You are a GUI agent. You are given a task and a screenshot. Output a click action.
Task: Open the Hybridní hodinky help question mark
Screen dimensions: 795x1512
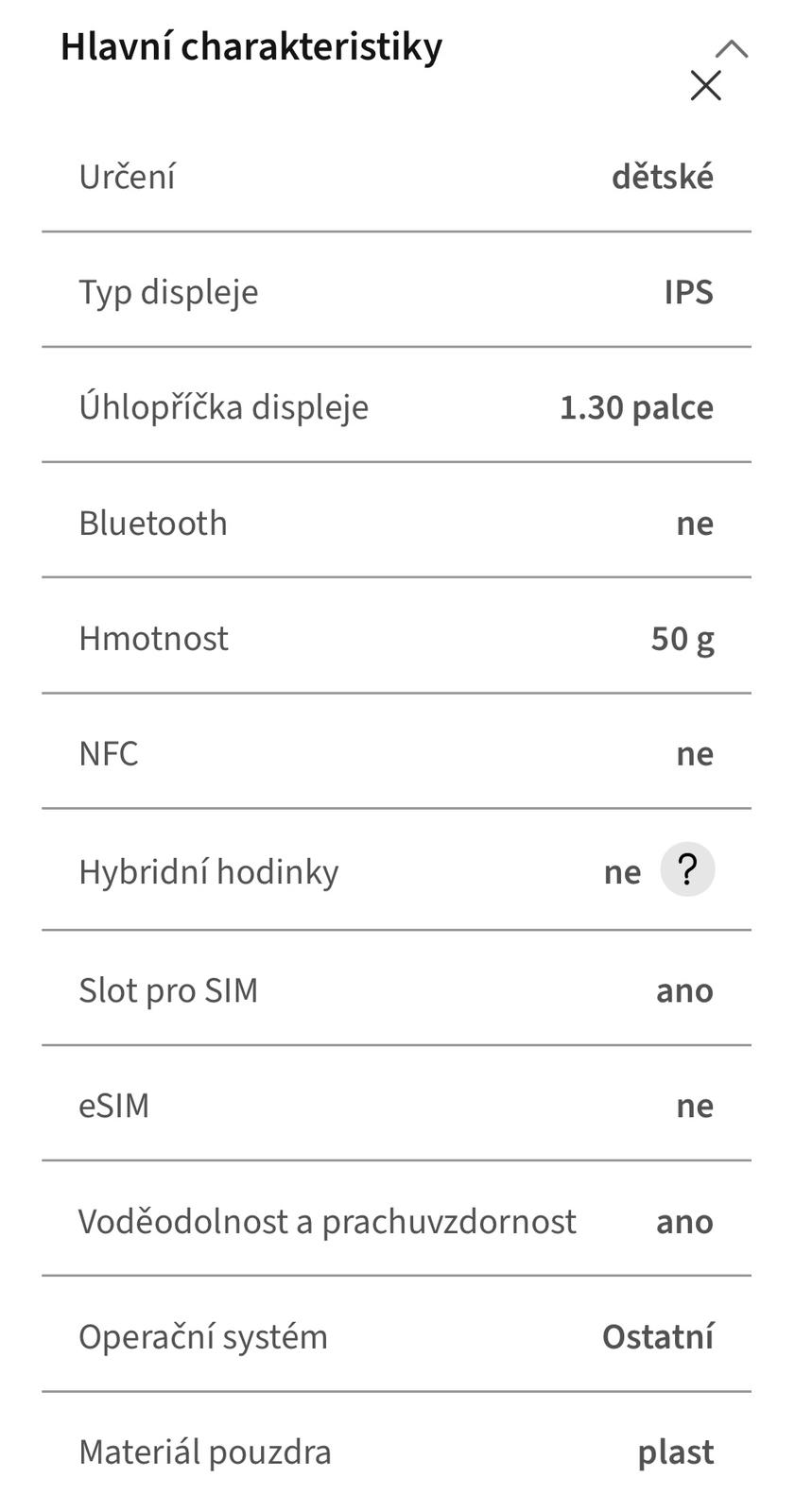pyautogui.click(x=687, y=869)
